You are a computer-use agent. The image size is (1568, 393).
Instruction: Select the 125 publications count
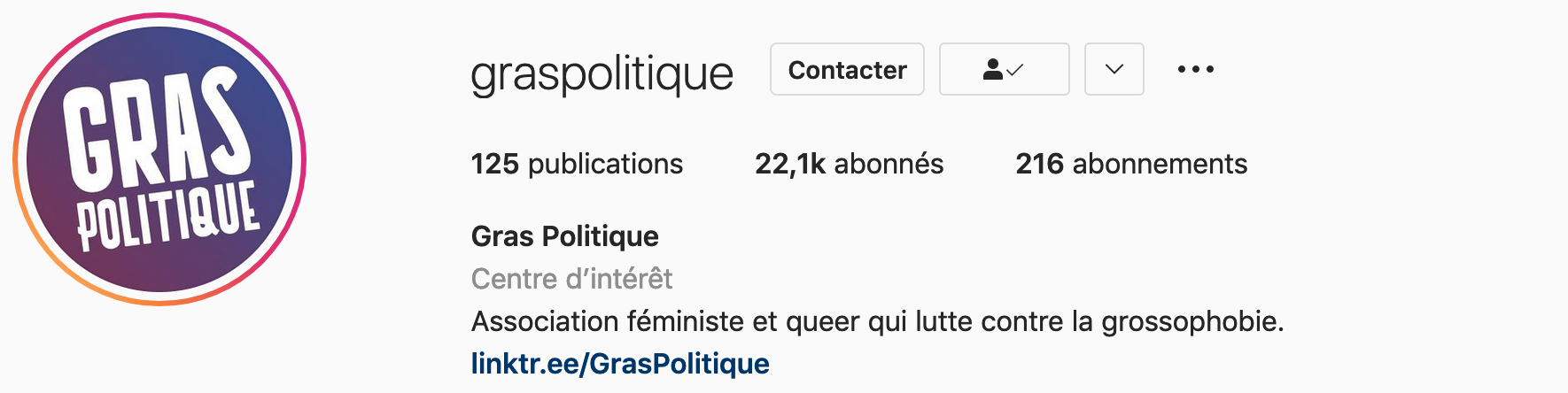[577, 164]
